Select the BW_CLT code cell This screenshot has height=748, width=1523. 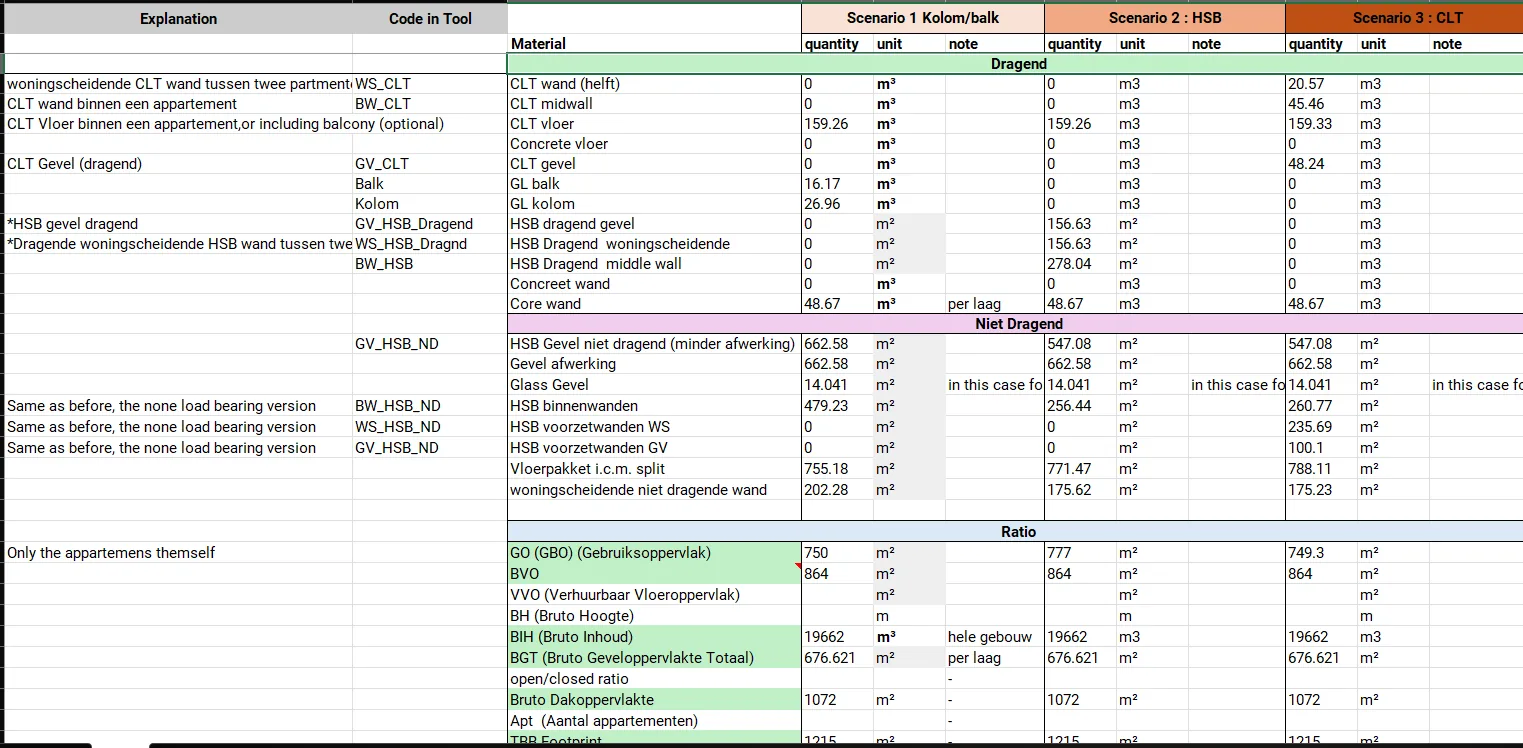430,104
